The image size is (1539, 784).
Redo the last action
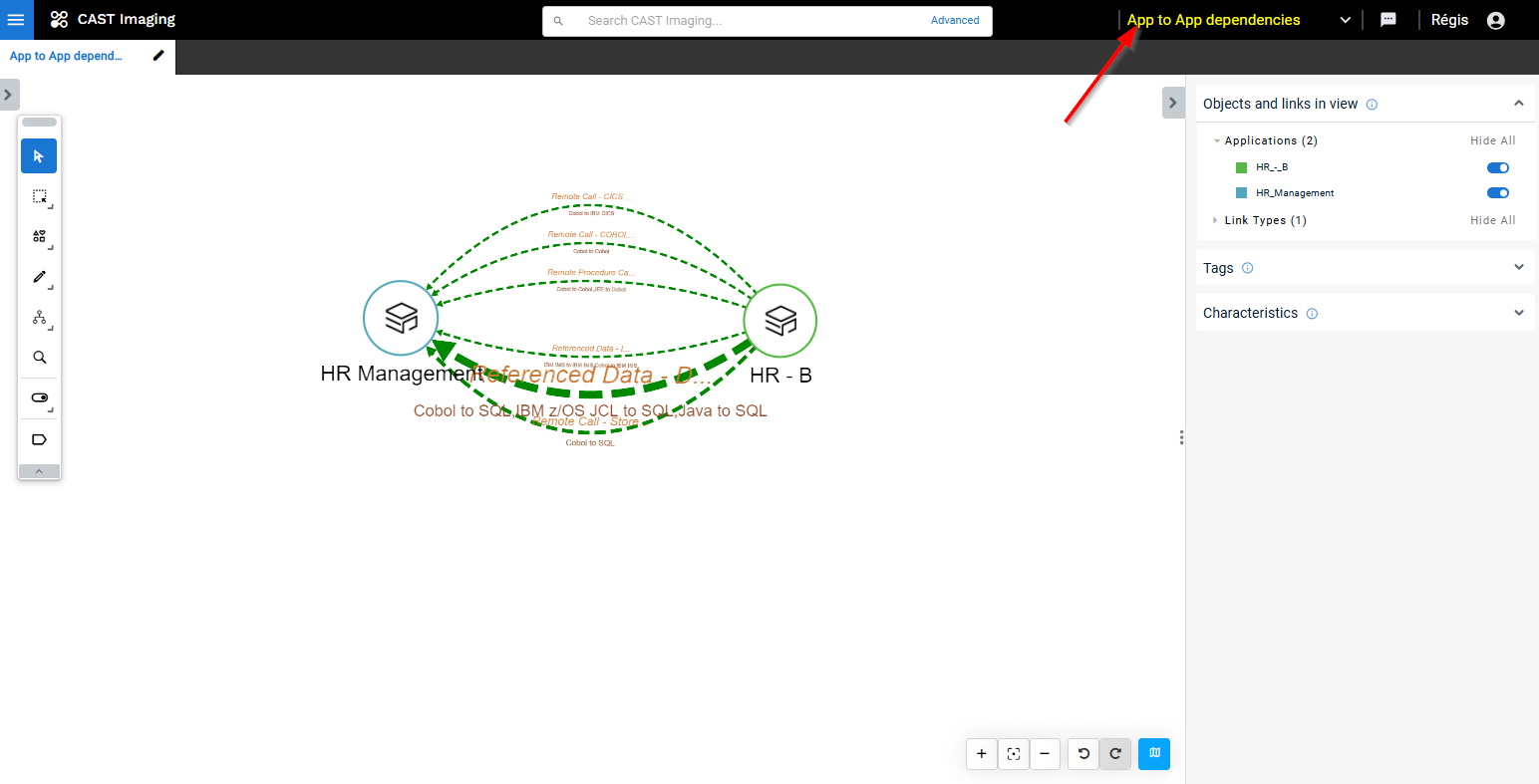[x=1115, y=754]
